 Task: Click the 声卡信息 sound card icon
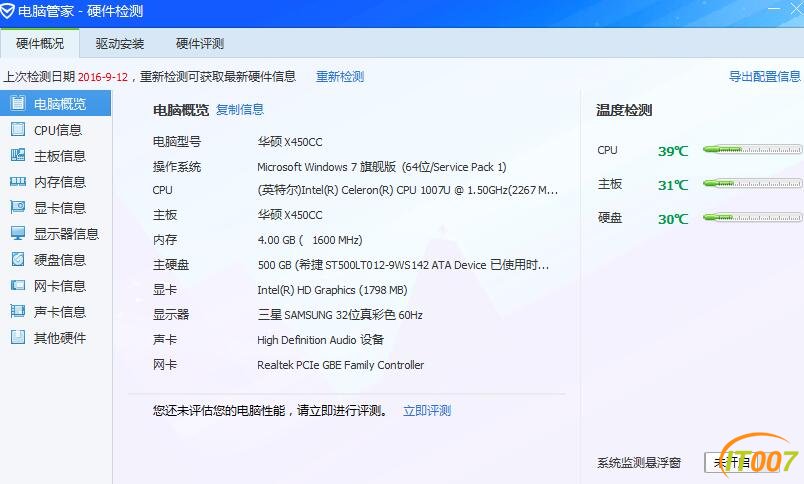[x=17, y=311]
